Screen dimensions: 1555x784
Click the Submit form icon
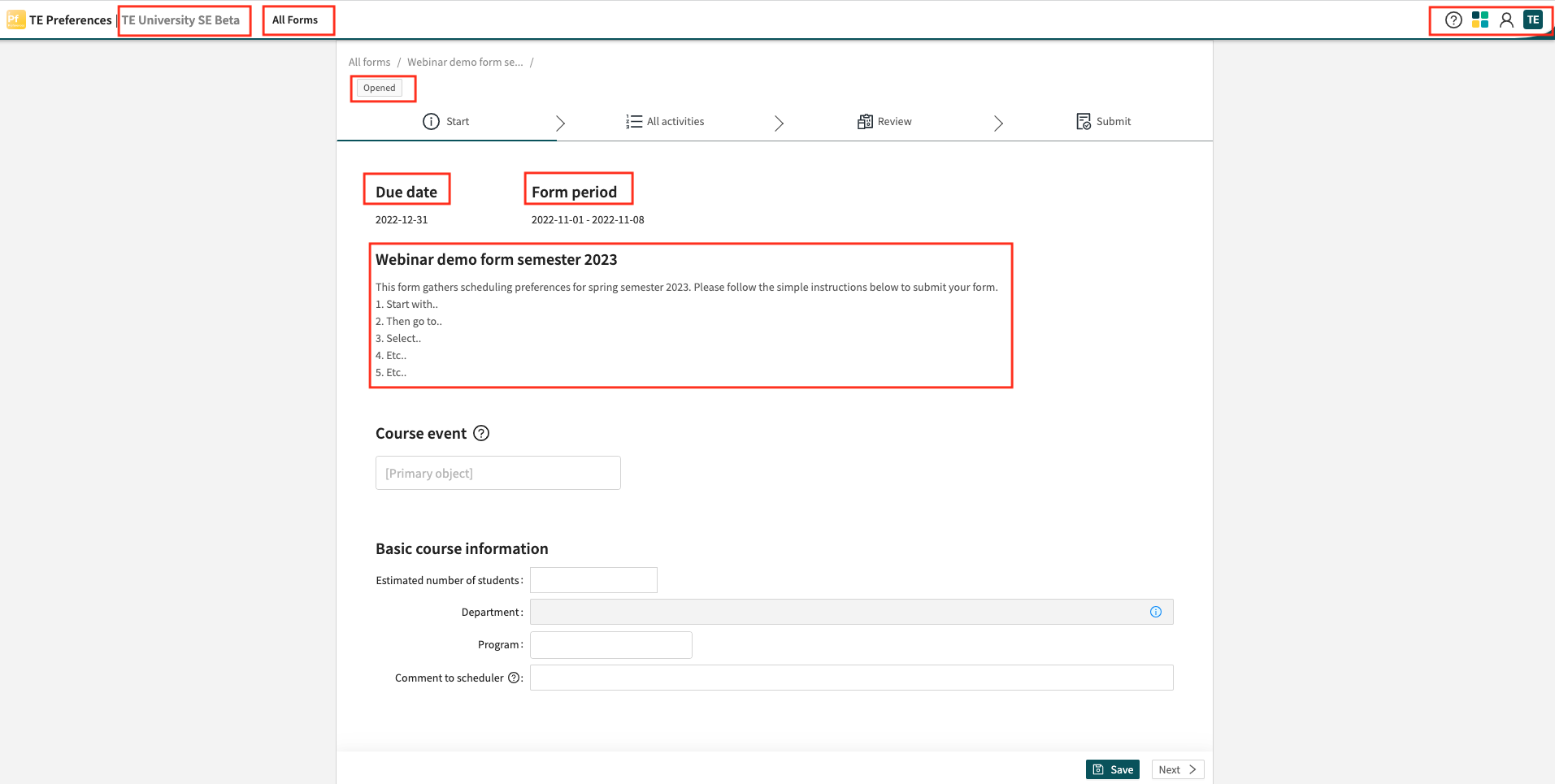click(1084, 121)
